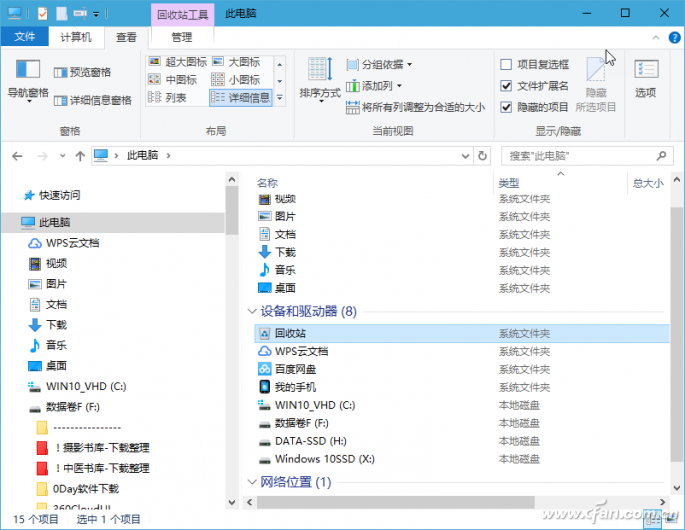Expand the 网络位置 (1) group

(252, 482)
